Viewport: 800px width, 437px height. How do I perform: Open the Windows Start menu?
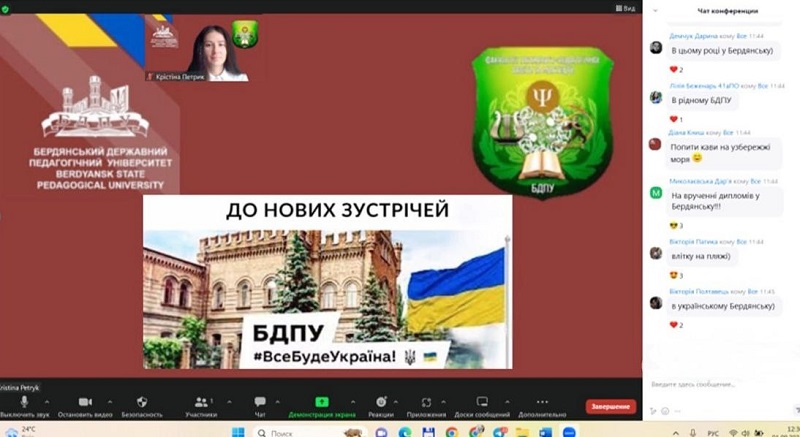point(238,432)
